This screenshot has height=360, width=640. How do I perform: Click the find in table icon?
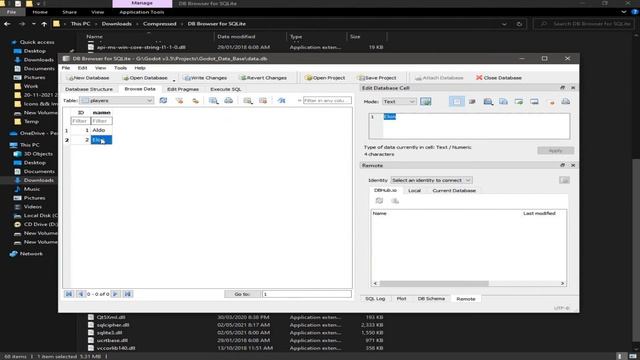pyautogui.click(x=282, y=100)
